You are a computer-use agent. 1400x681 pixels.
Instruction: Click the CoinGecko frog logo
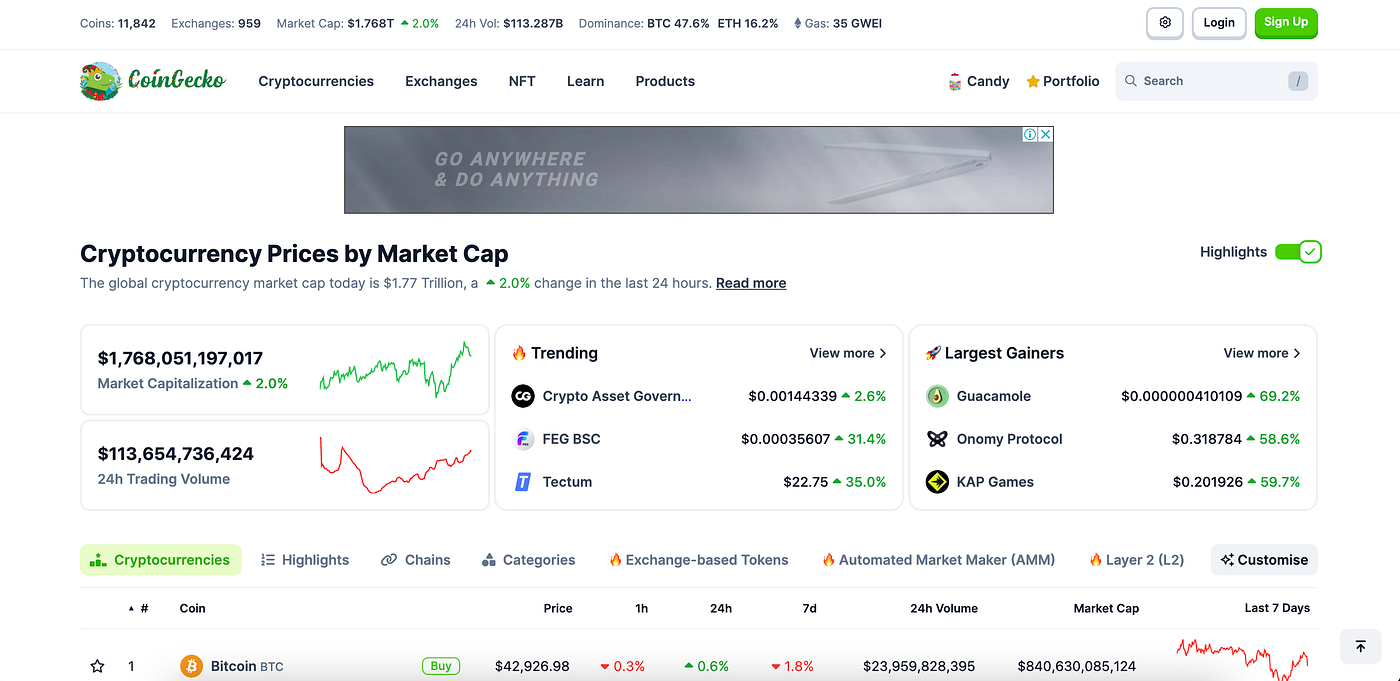click(x=99, y=81)
